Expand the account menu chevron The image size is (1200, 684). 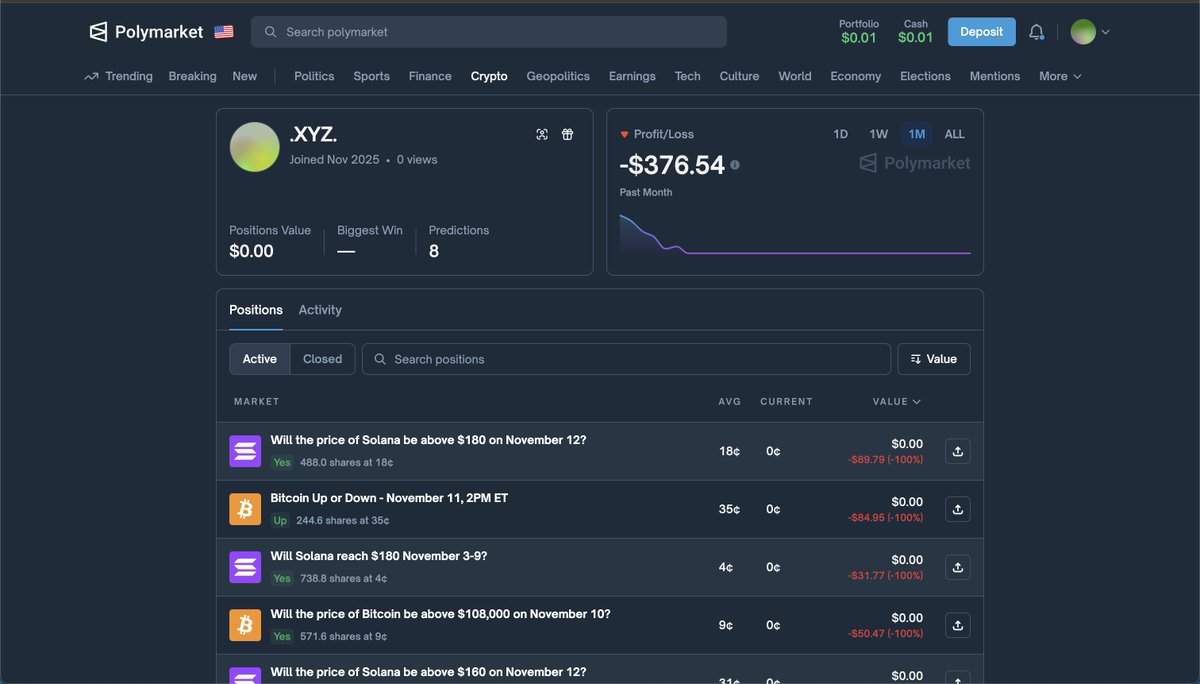pyautogui.click(x=1105, y=32)
